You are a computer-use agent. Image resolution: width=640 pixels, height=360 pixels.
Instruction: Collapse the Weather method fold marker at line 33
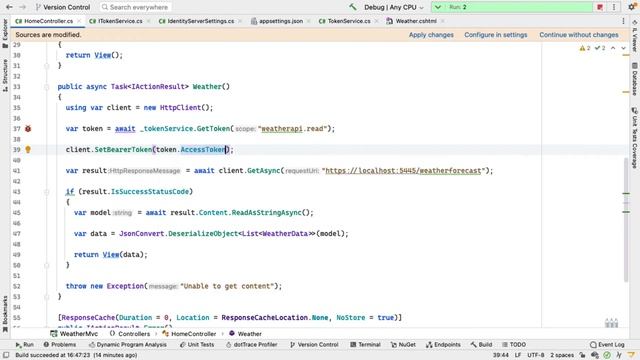(47, 87)
